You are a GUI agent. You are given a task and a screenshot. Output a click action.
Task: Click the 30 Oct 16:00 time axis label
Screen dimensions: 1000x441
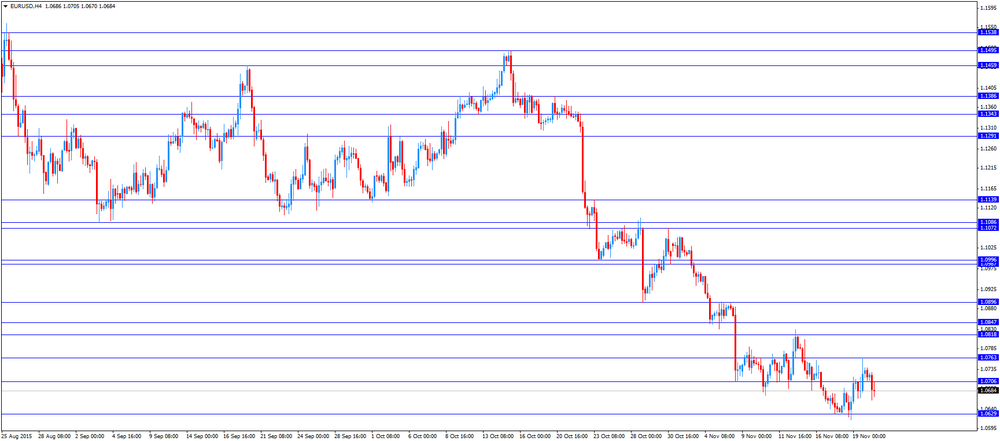click(683, 437)
